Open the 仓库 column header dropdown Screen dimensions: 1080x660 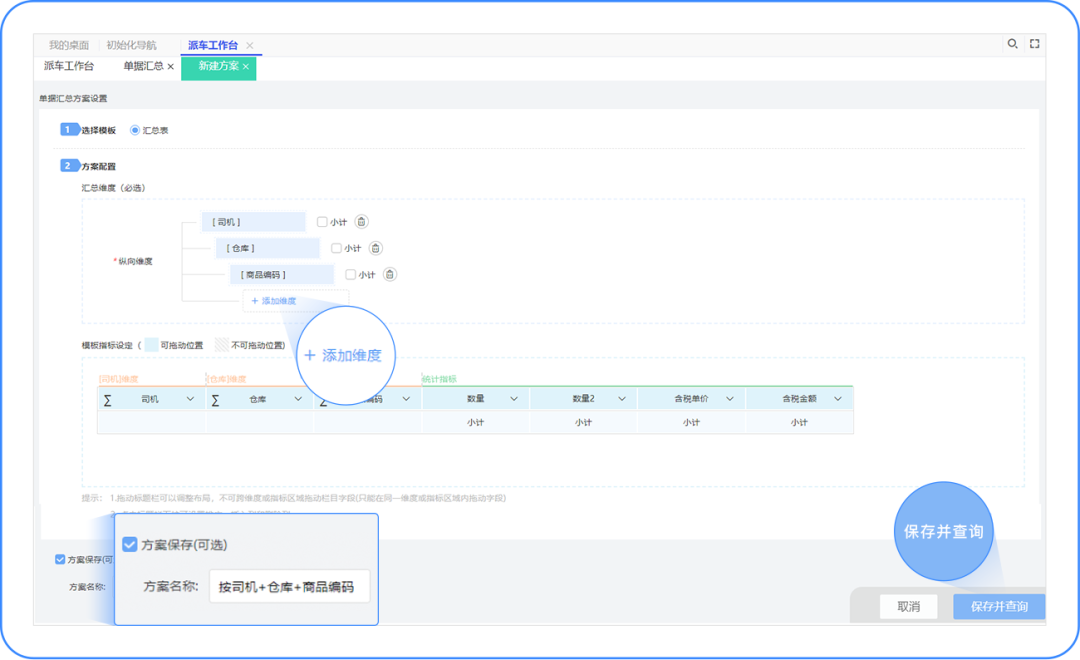pos(298,399)
